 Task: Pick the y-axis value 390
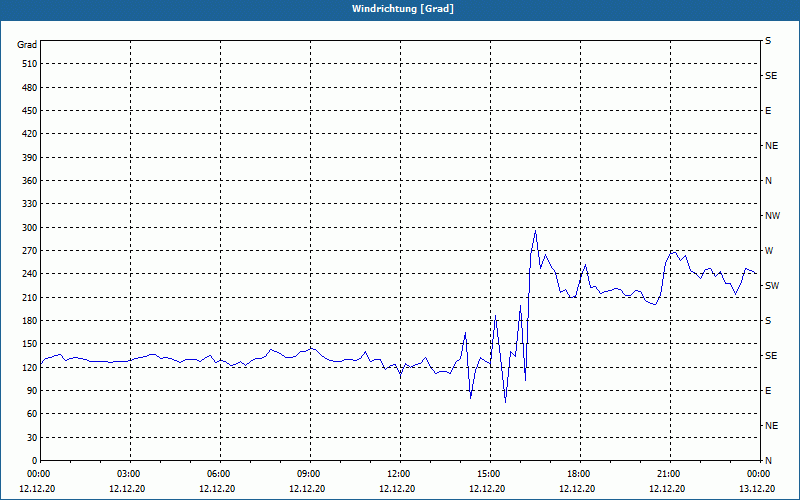(30, 158)
